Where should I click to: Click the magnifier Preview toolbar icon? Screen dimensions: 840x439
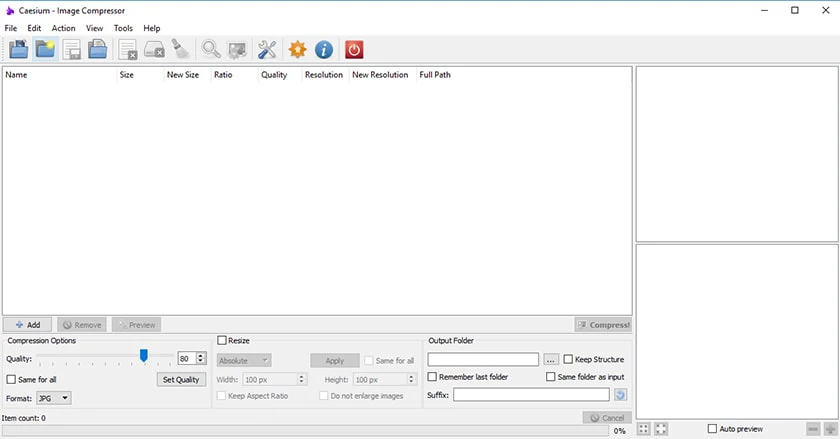coord(211,50)
